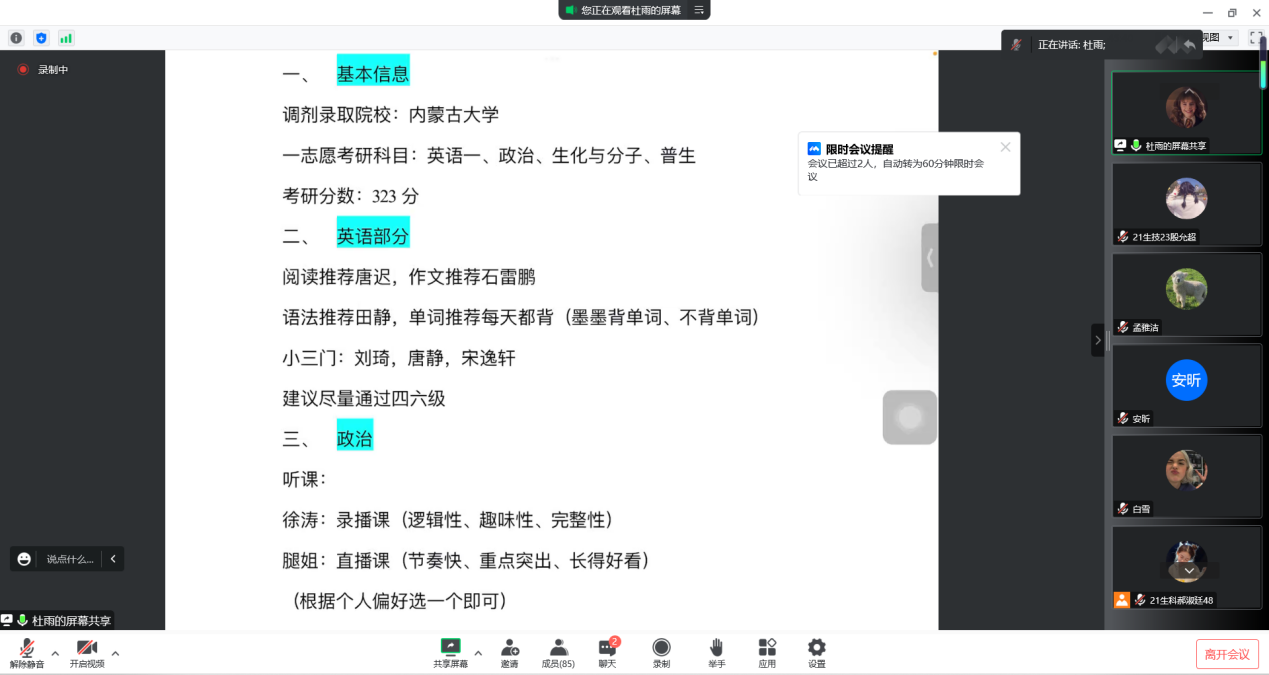Open the screen-sharing banner menu icon
This screenshot has width=1269, height=675.
tap(699, 10)
